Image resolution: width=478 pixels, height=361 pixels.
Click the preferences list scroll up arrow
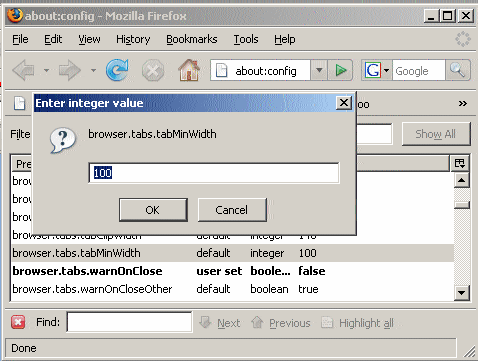(x=462, y=180)
